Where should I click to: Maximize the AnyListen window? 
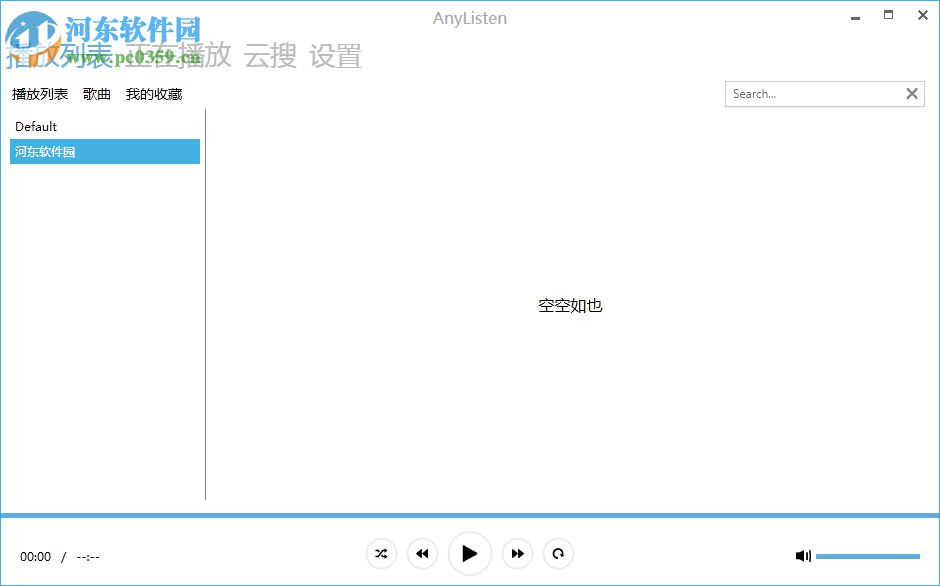coord(887,15)
